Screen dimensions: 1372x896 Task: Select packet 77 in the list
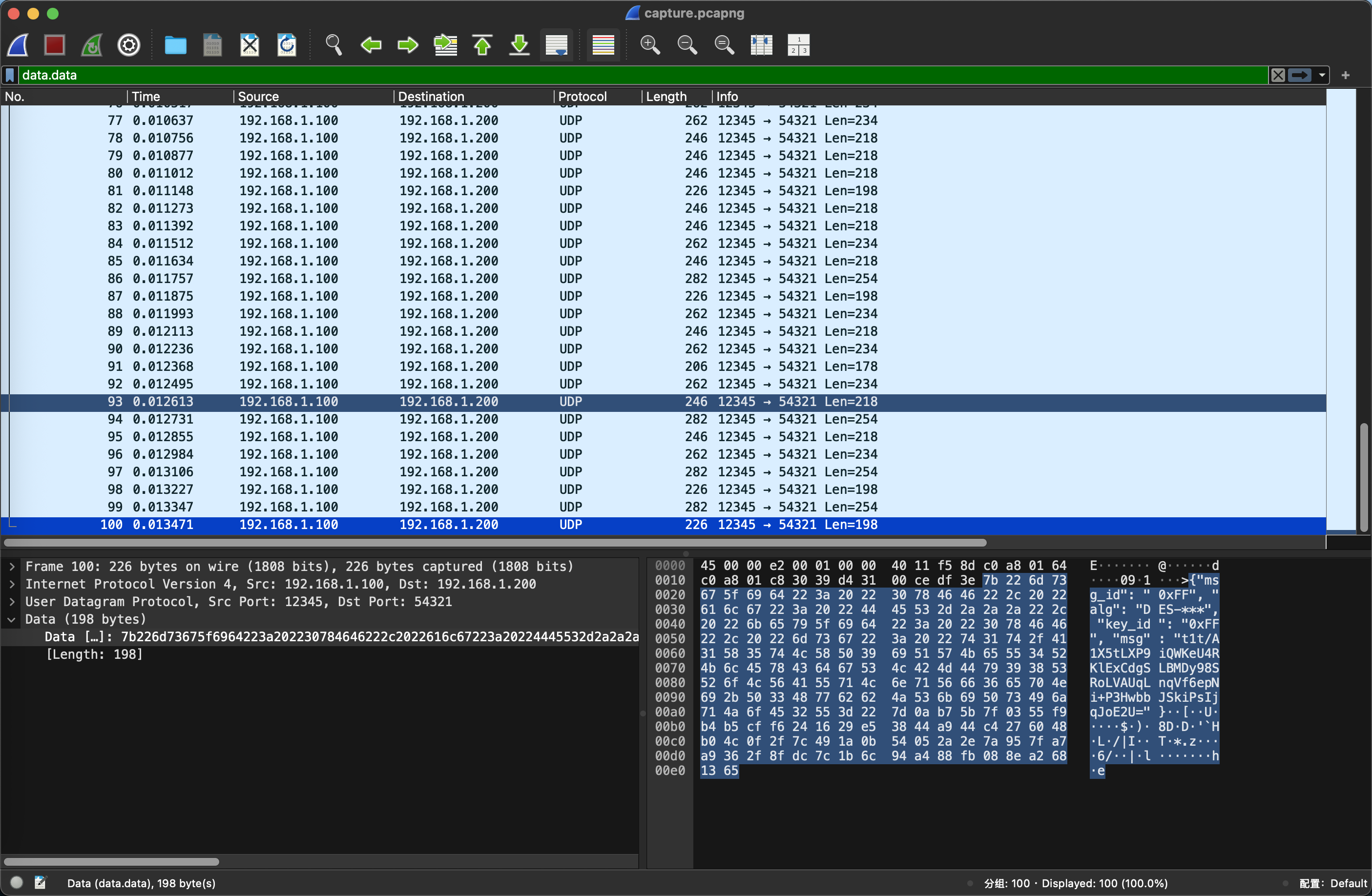(663, 121)
